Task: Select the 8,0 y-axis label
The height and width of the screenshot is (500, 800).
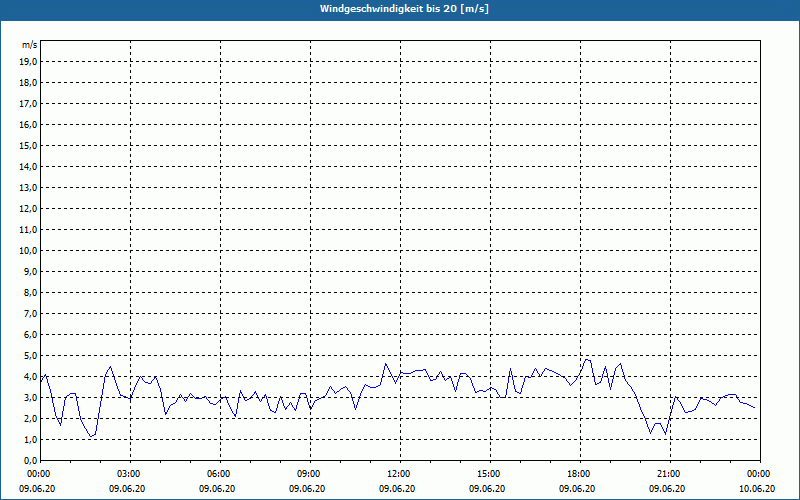Action: (x=30, y=292)
